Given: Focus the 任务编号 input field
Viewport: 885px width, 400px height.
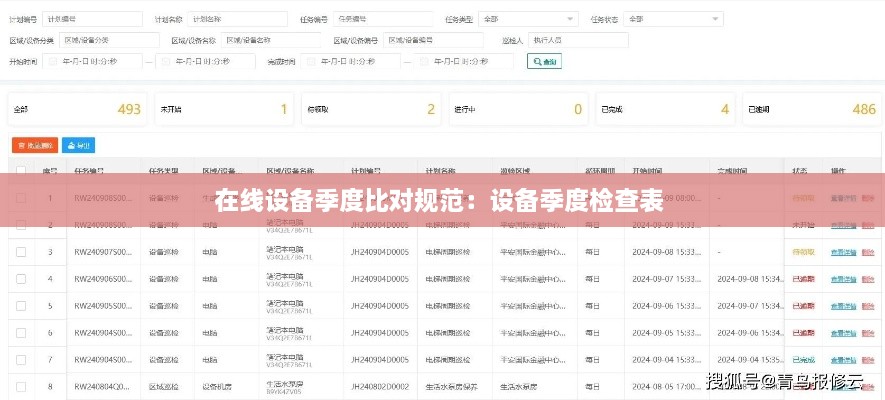Looking at the screenshot, I should pyautogui.click(x=383, y=19).
